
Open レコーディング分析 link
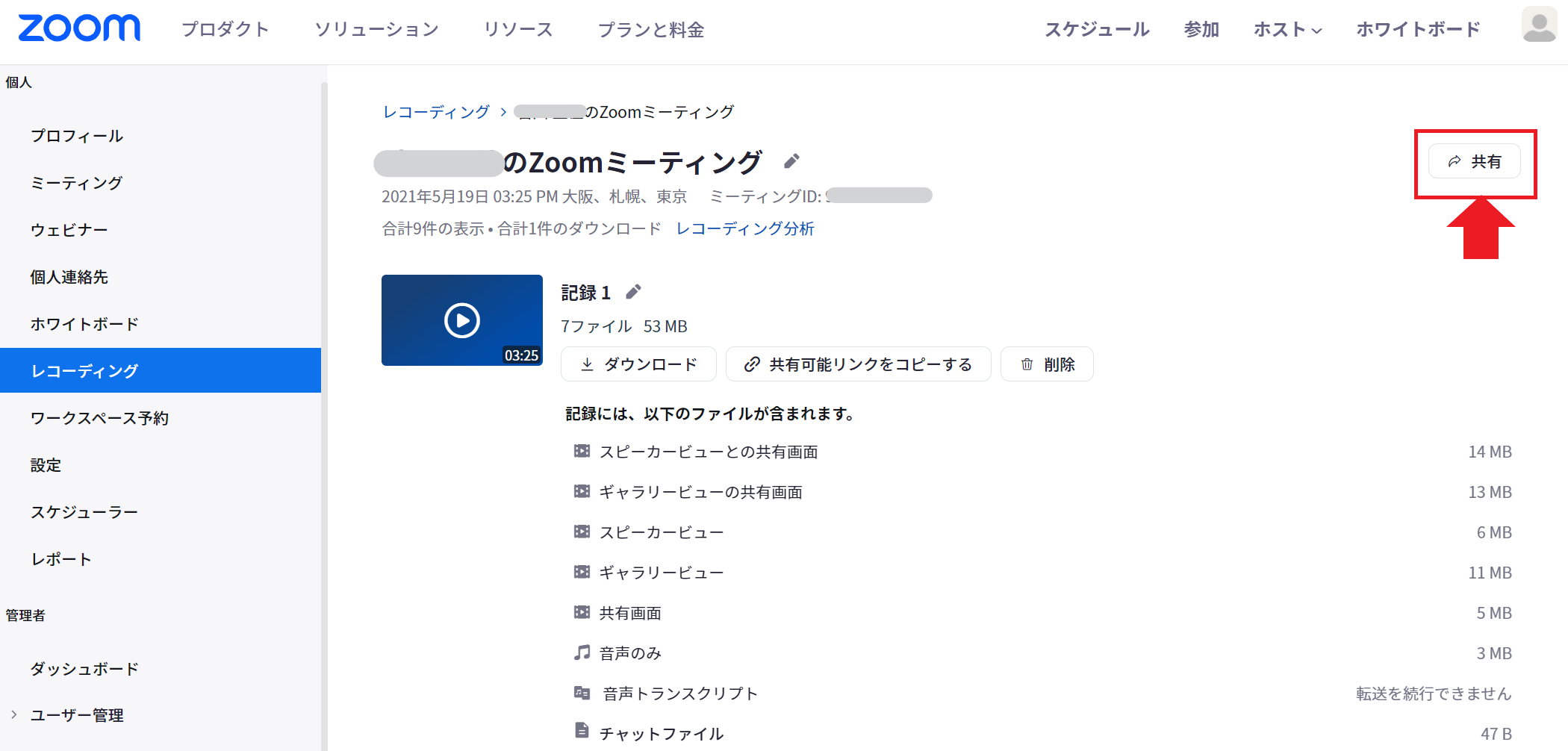pos(745,228)
